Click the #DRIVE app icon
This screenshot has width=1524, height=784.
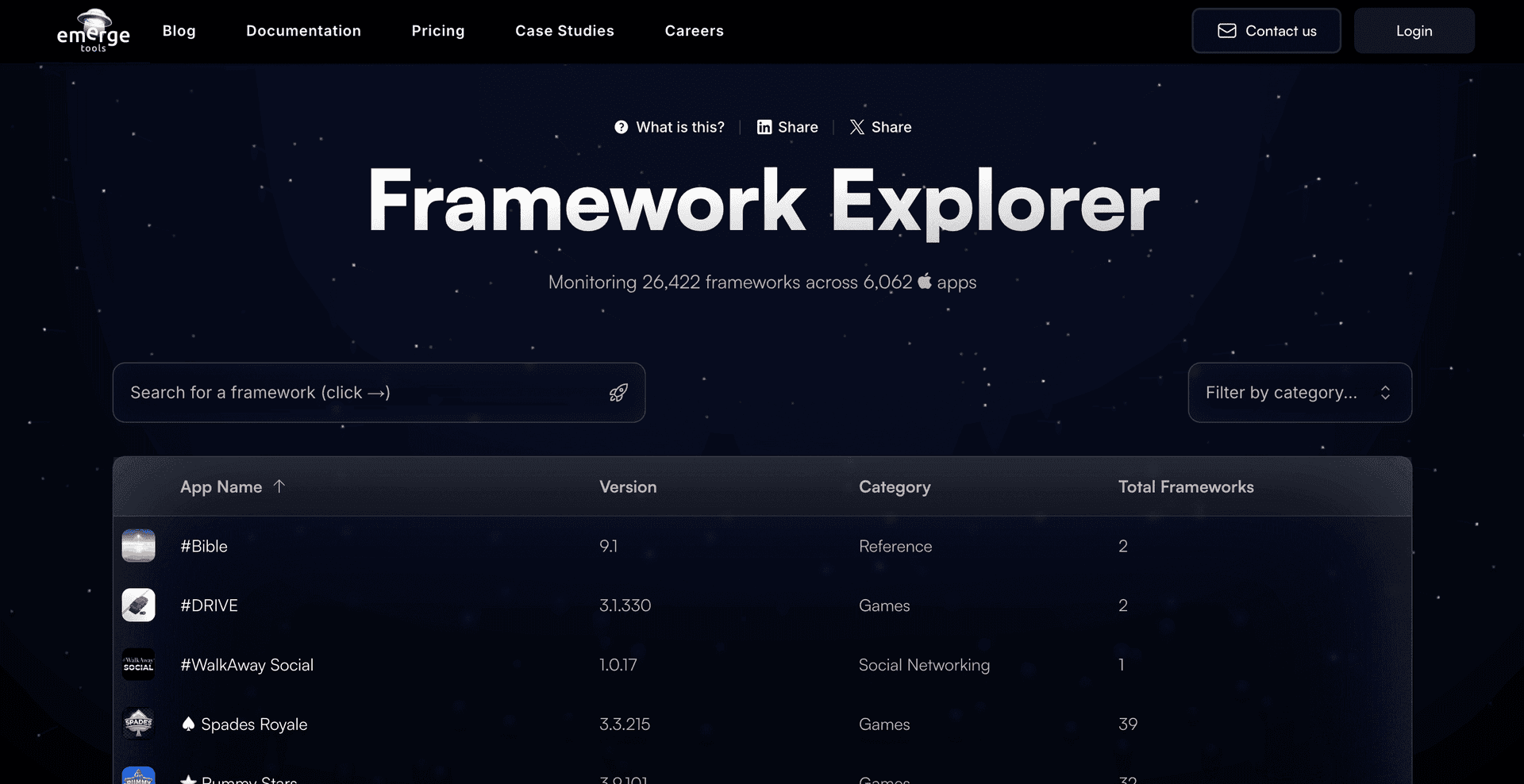(x=138, y=605)
